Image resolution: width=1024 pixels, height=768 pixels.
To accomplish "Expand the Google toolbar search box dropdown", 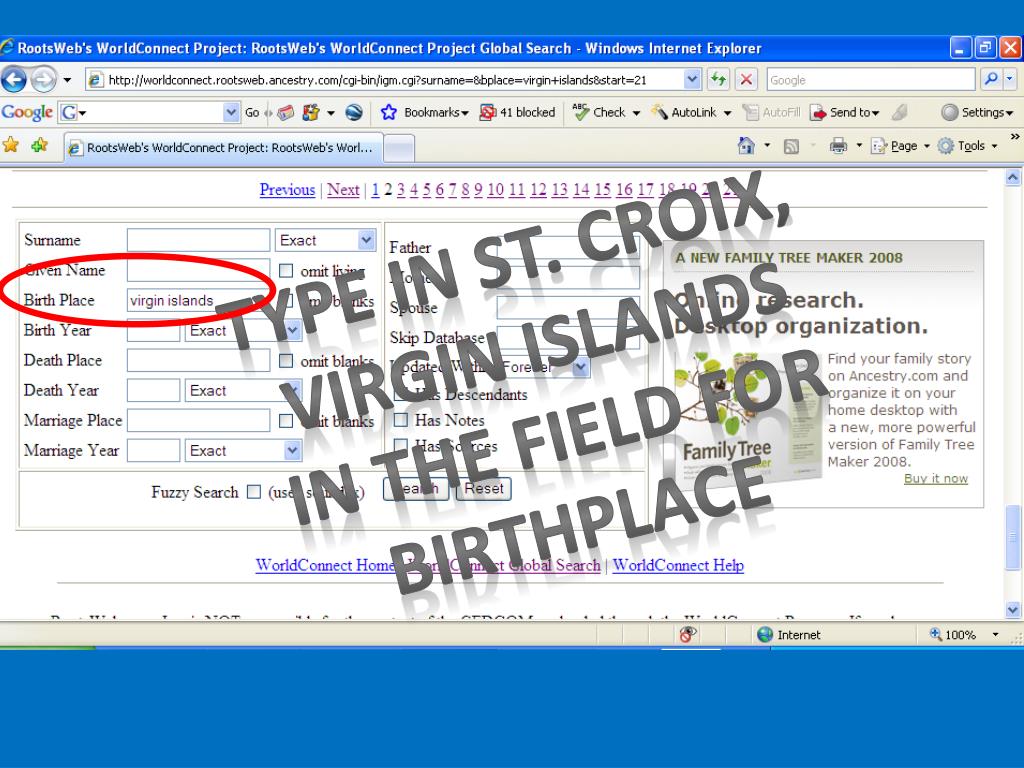I will [x=231, y=112].
